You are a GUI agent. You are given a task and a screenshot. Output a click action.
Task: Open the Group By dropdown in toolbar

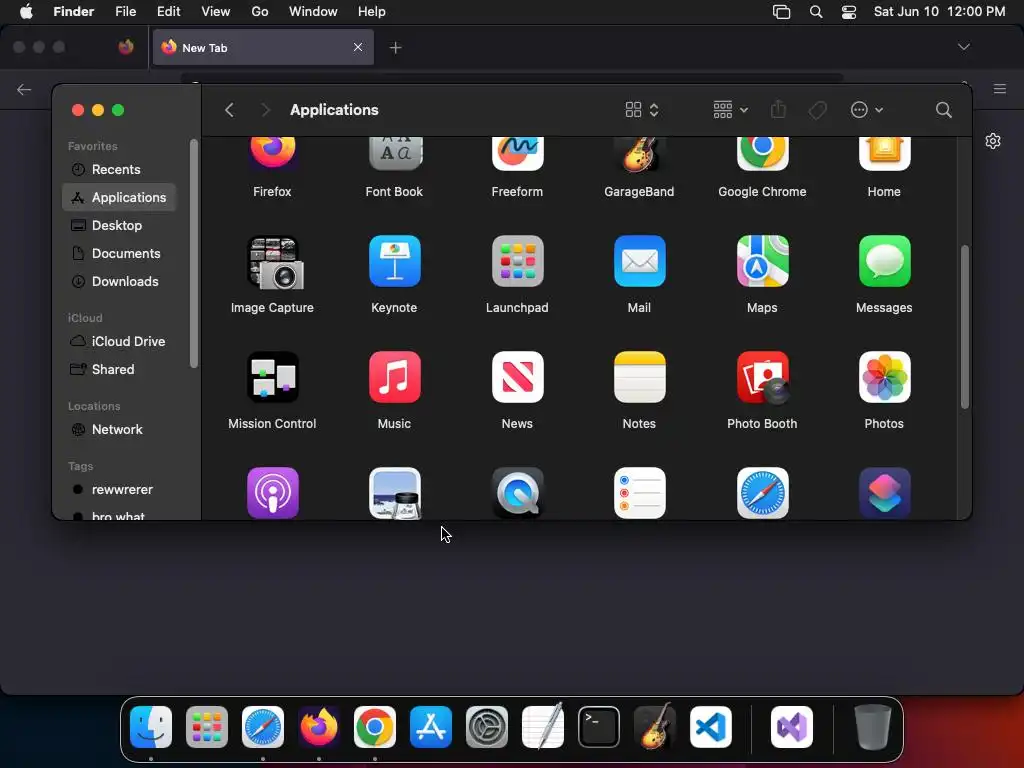(730, 110)
